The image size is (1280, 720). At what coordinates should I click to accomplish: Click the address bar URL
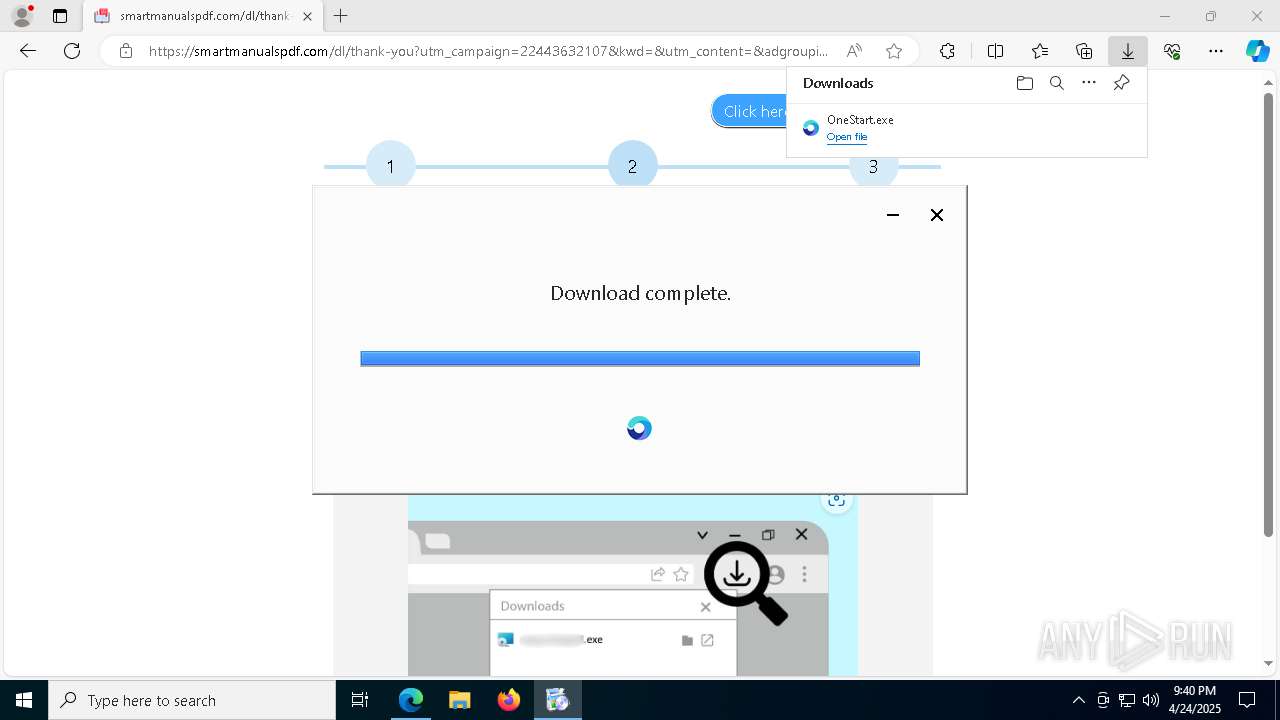[488, 51]
